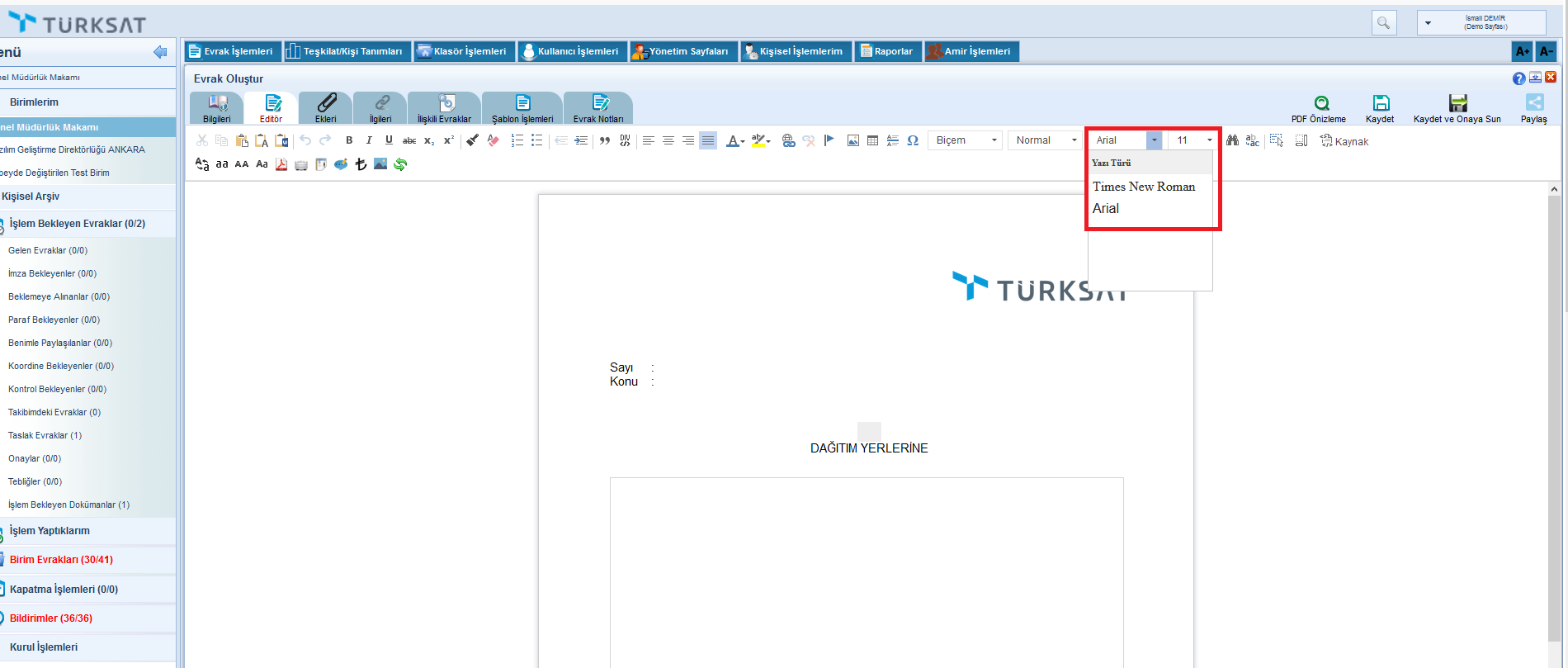Toggle italic text formatting

point(369,140)
